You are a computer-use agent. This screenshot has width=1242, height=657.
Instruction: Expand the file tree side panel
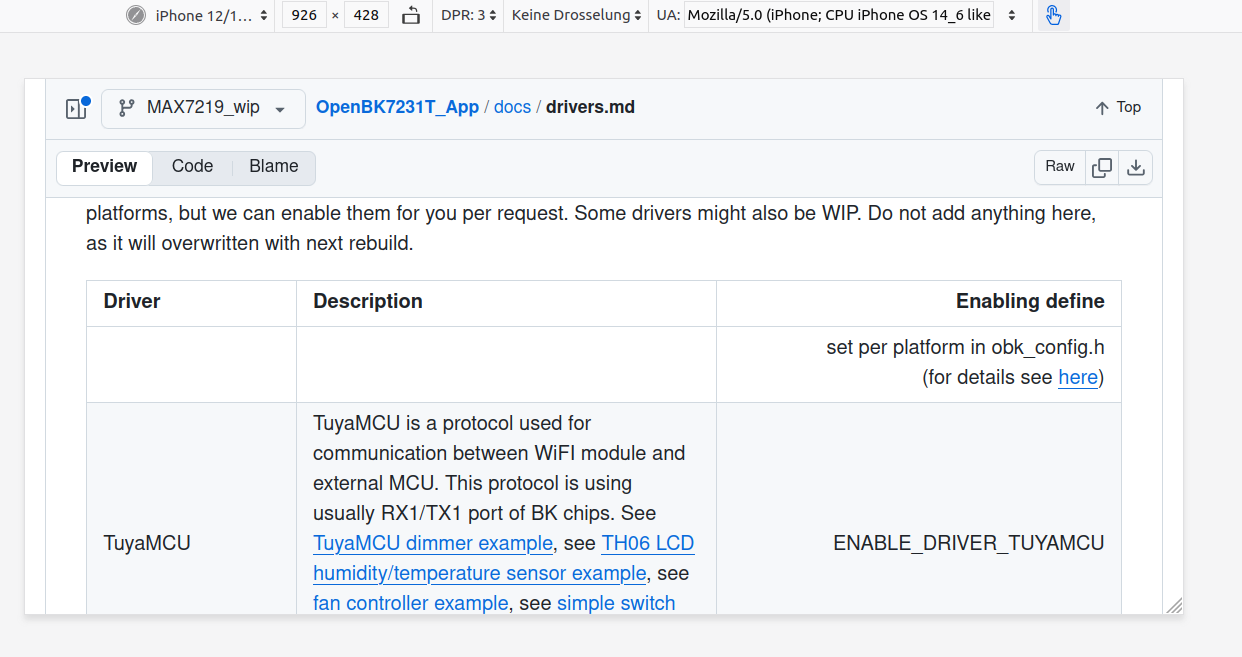[x=77, y=108]
